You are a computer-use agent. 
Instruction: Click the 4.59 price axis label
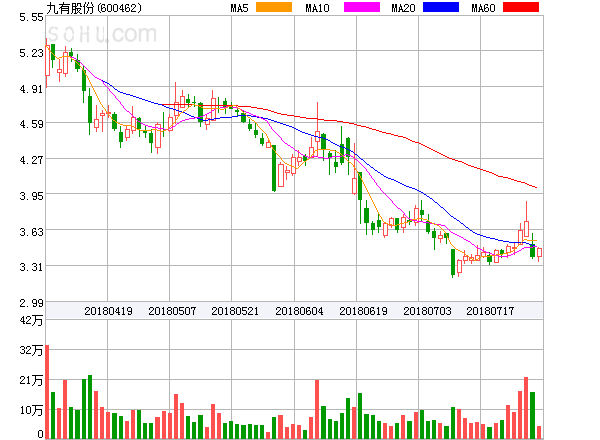click(31, 124)
